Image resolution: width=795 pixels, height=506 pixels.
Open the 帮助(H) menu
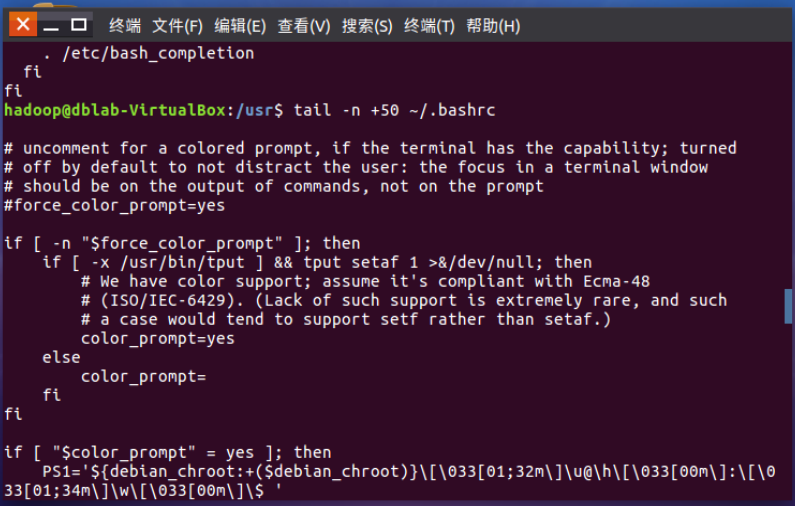pyautogui.click(x=493, y=25)
